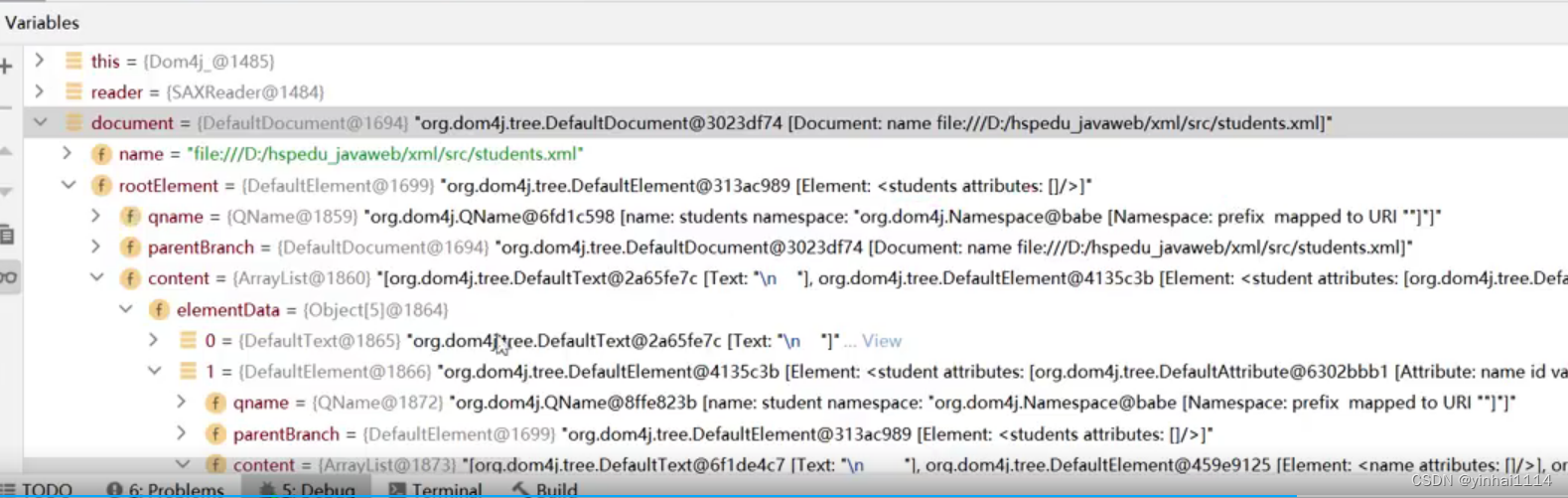Toggle the show watches glasses icon

click(8, 277)
